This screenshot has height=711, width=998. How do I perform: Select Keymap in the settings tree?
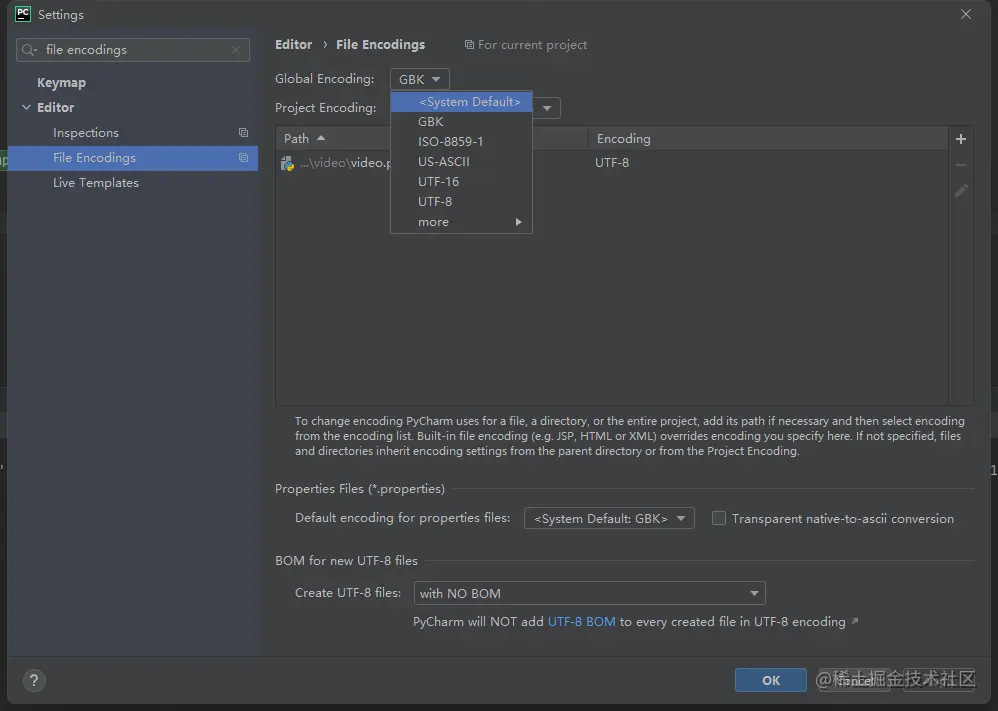61,83
